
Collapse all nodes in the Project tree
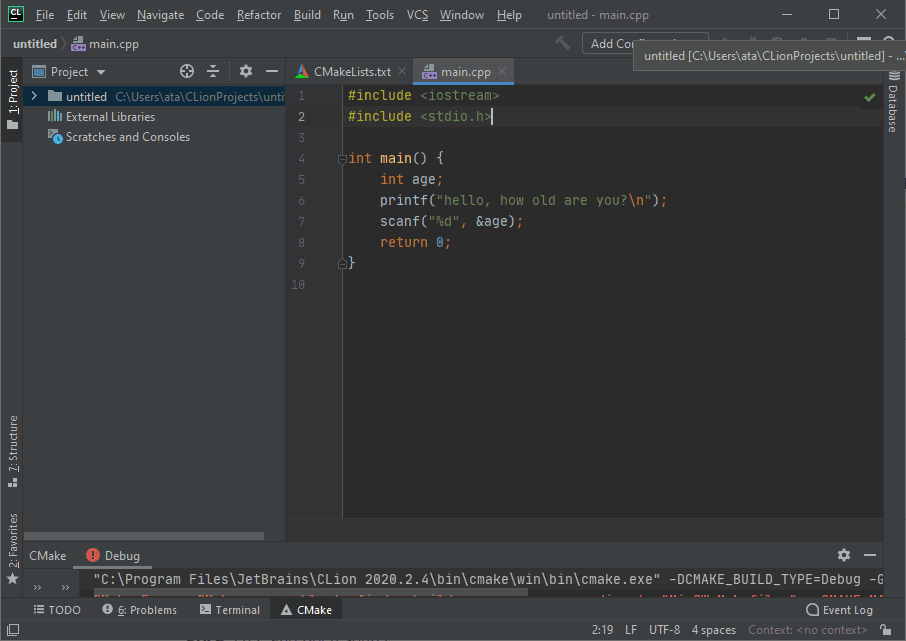(215, 71)
